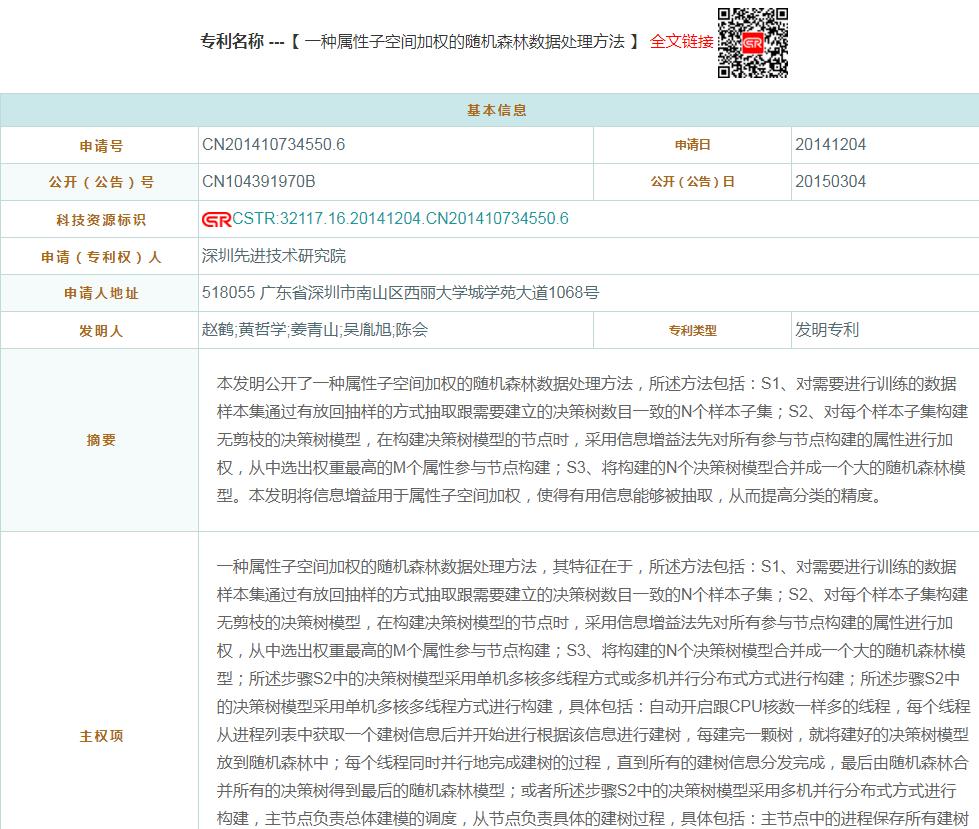
Task: Click the 申请号 row label
Action: pos(101,146)
